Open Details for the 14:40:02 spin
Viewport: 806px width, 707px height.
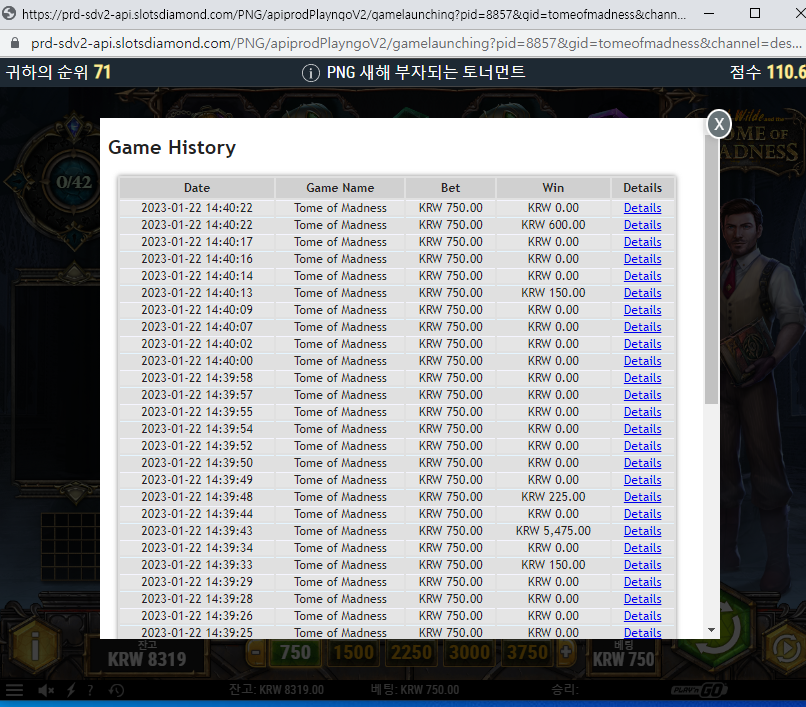tap(642, 343)
